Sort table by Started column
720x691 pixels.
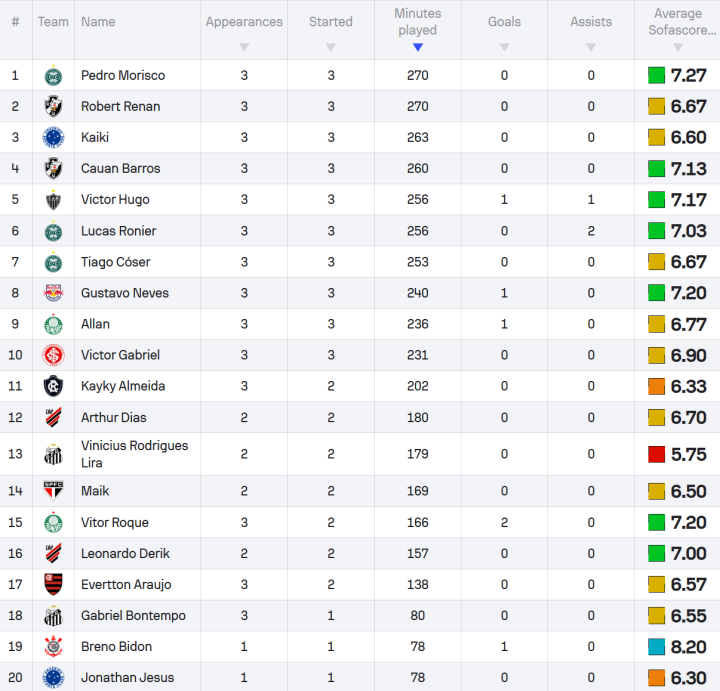(331, 29)
